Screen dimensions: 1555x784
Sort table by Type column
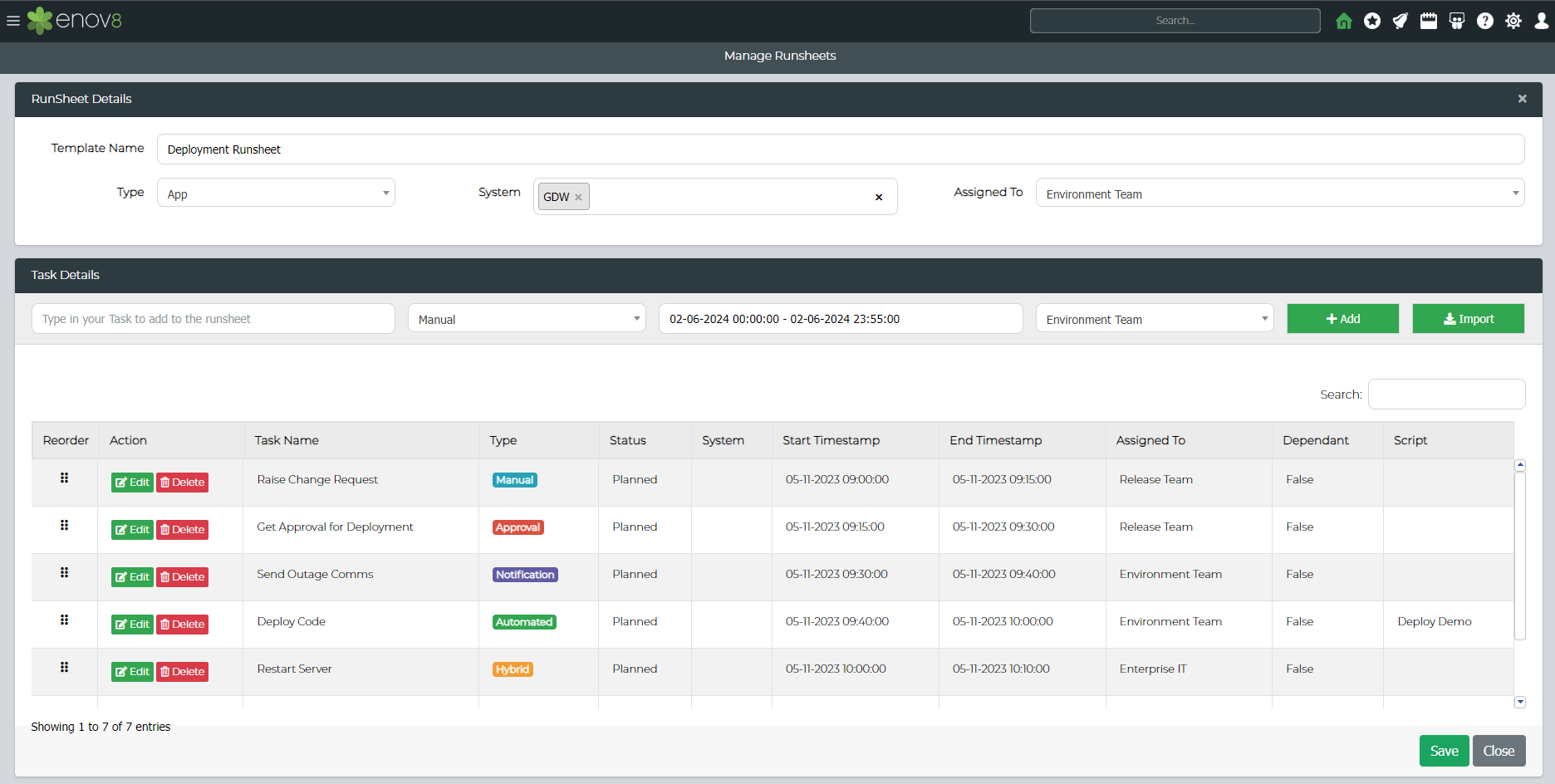click(539, 440)
